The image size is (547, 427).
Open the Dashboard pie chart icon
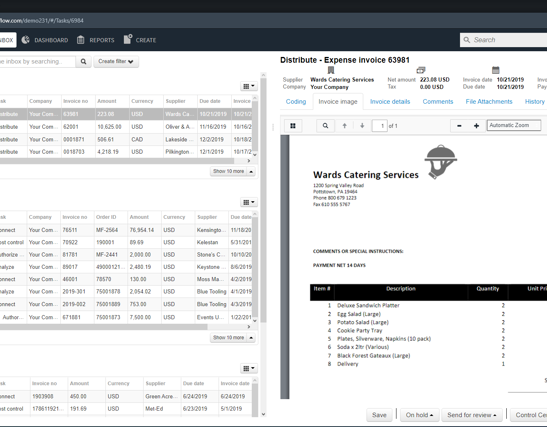(x=25, y=40)
